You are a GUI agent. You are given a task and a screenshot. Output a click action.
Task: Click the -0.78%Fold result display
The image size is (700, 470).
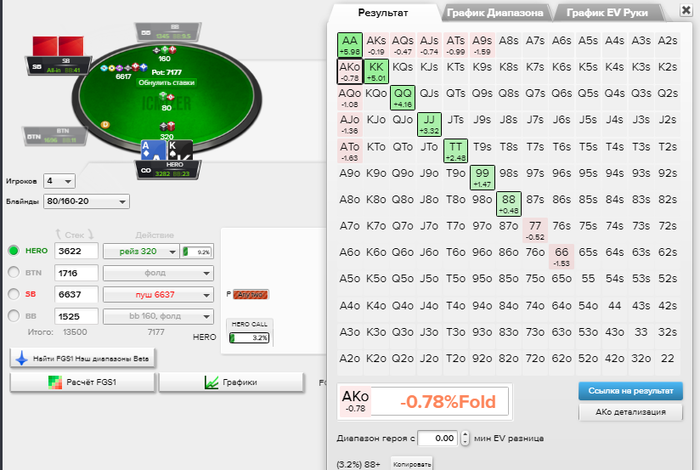click(440, 402)
